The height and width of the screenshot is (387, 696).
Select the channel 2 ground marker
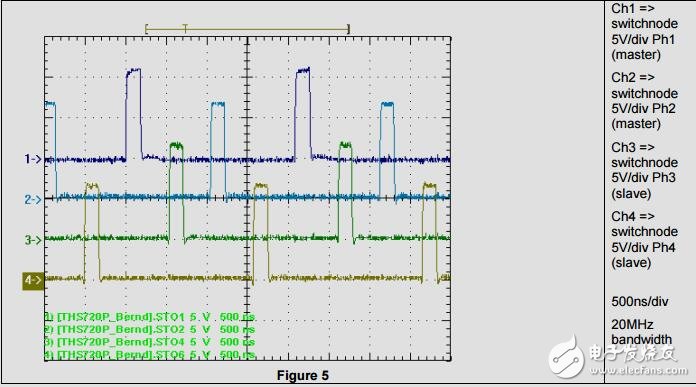tap(33, 199)
